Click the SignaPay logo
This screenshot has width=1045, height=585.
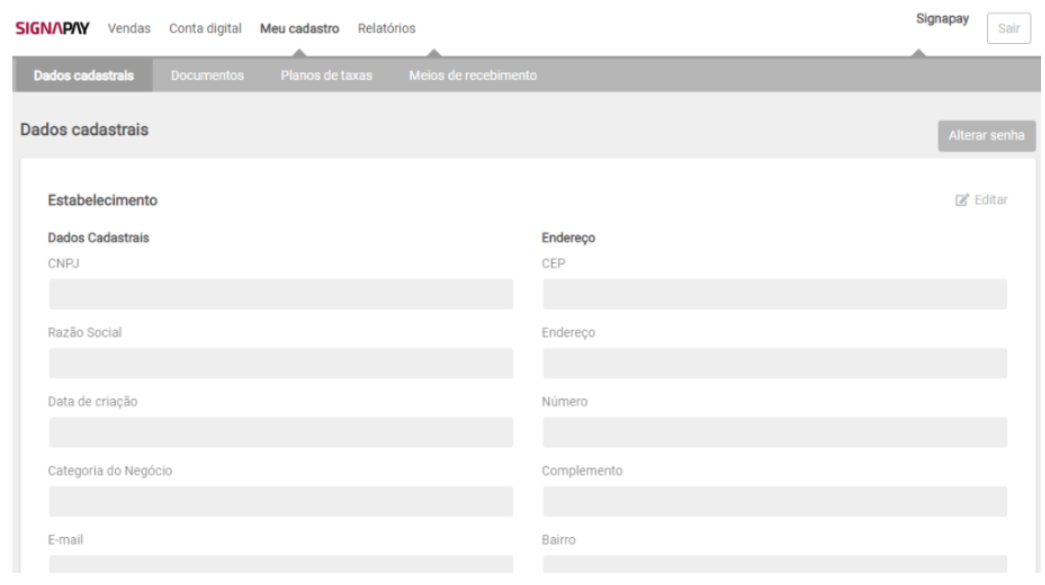(x=53, y=28)
